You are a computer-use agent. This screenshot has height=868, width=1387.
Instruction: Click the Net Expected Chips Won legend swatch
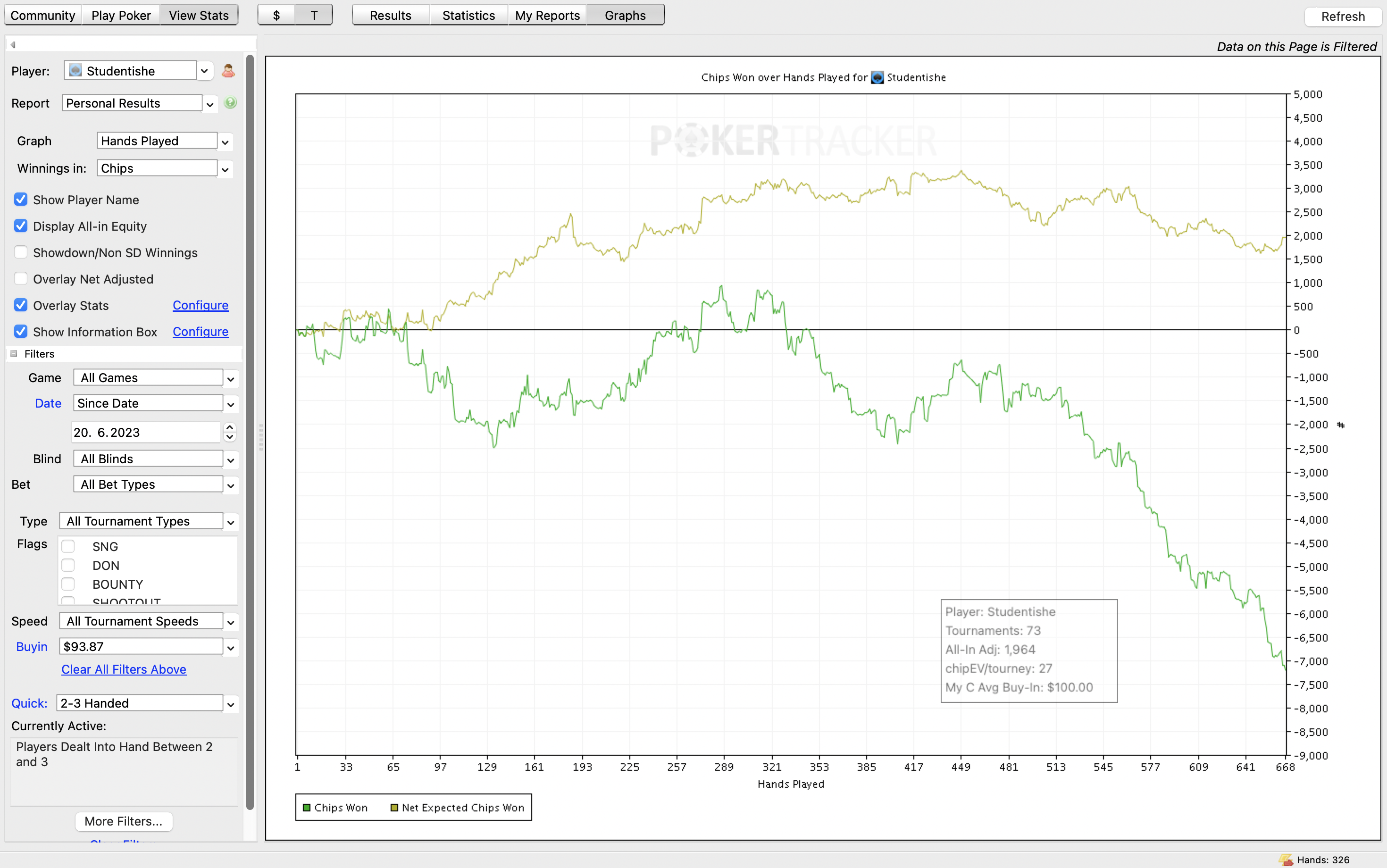(x=394, y=807)
